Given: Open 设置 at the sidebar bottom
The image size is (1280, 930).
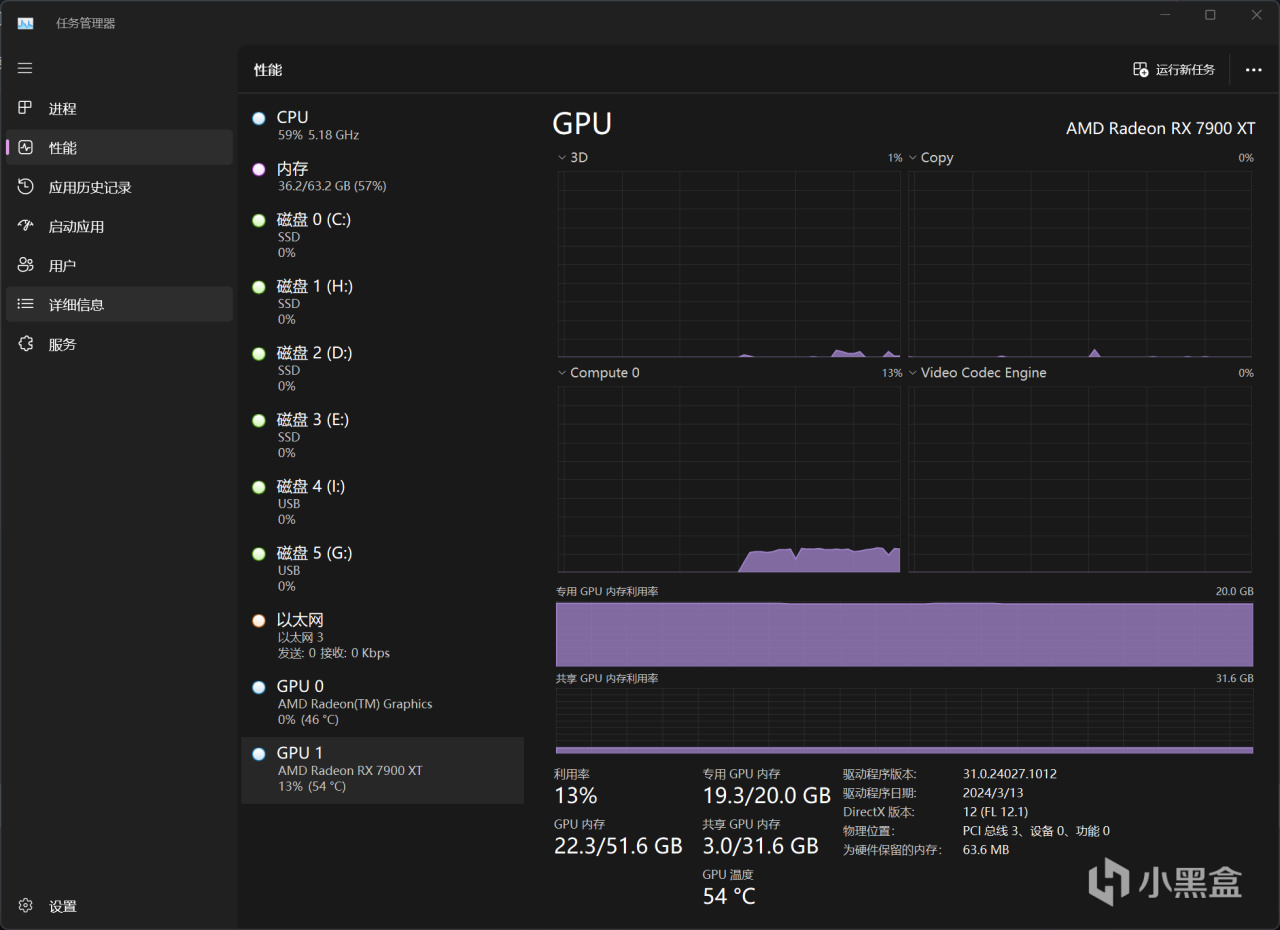Looking at the screenshot, I should click(x=119, y=906).
